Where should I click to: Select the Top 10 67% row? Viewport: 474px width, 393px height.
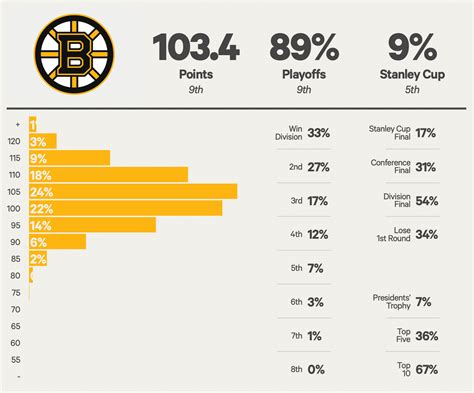point(418,369)
